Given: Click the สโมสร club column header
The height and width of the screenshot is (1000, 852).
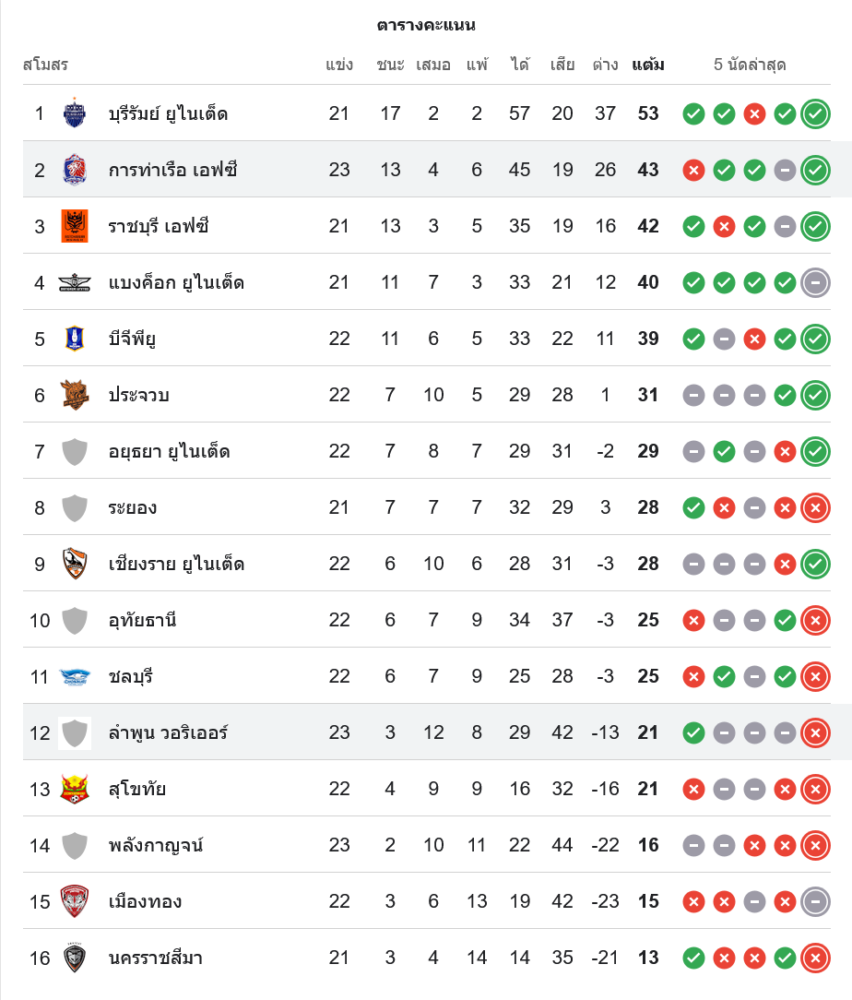Looking at the screenshot, I should click(45, 65).
